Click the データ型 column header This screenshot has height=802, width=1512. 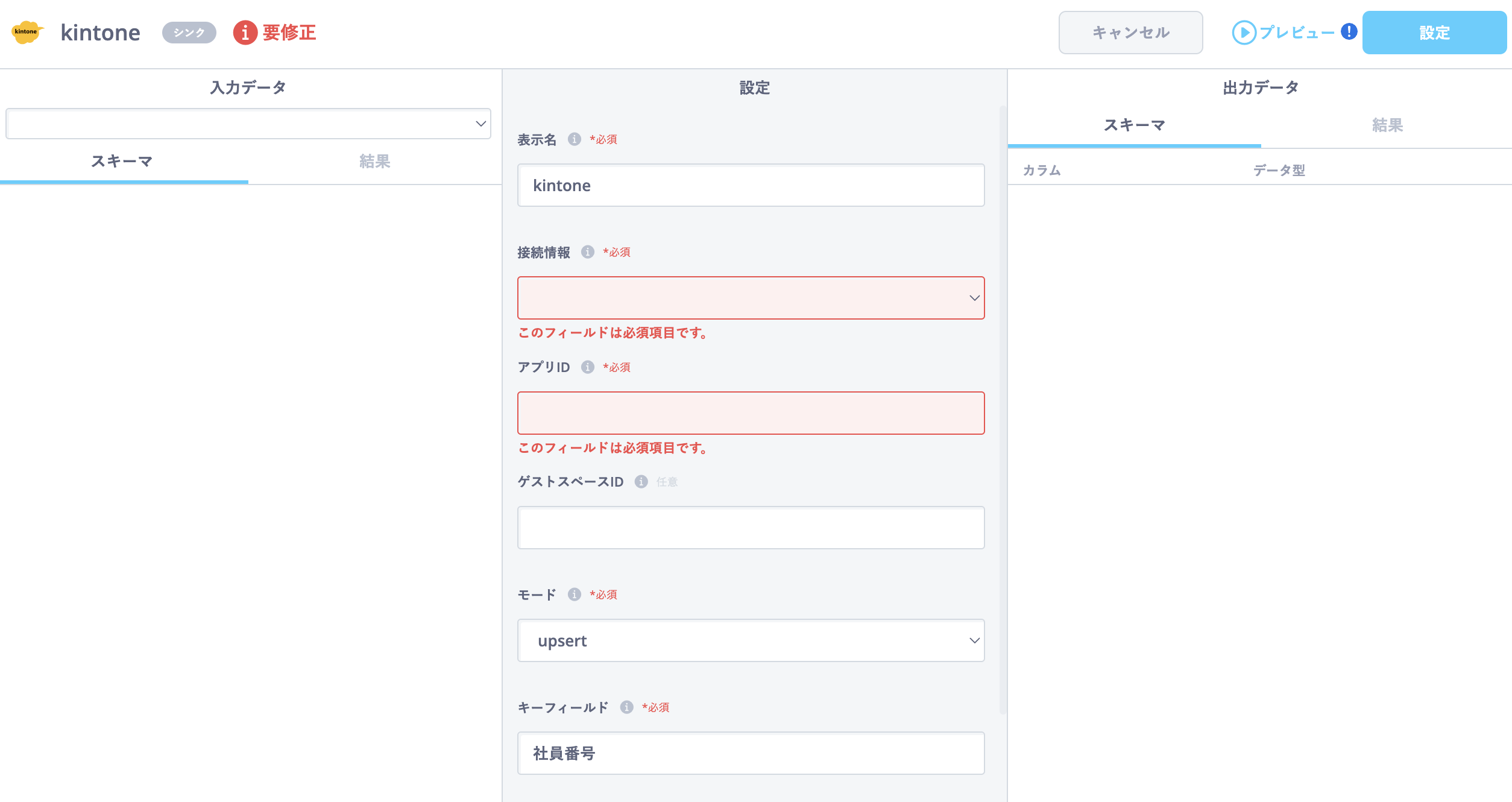1279,171
